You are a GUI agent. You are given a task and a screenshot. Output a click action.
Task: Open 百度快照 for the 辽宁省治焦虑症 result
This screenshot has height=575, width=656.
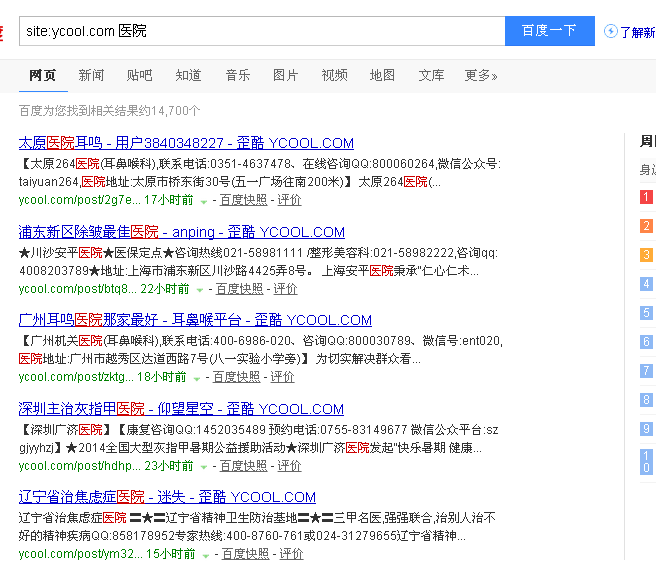[x=245, y=554]
